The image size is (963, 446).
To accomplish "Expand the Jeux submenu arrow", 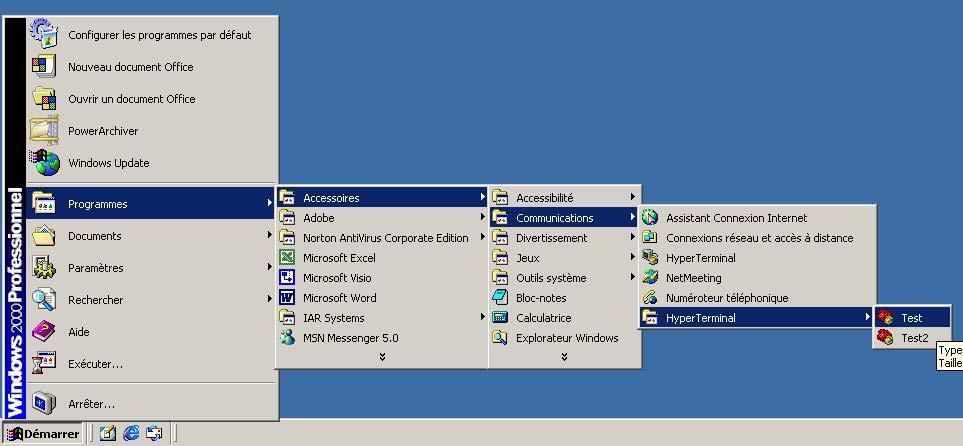I will (x=633, y=257).
